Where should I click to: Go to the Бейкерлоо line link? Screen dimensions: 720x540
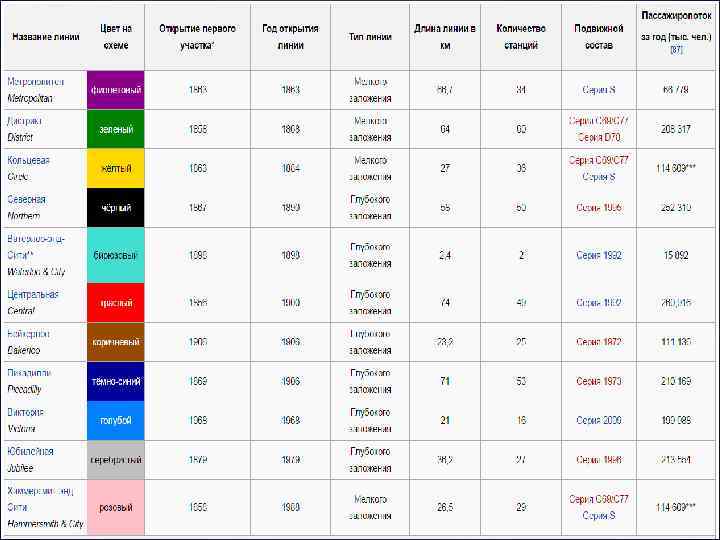pyautogui.click(x=28, y=334)
